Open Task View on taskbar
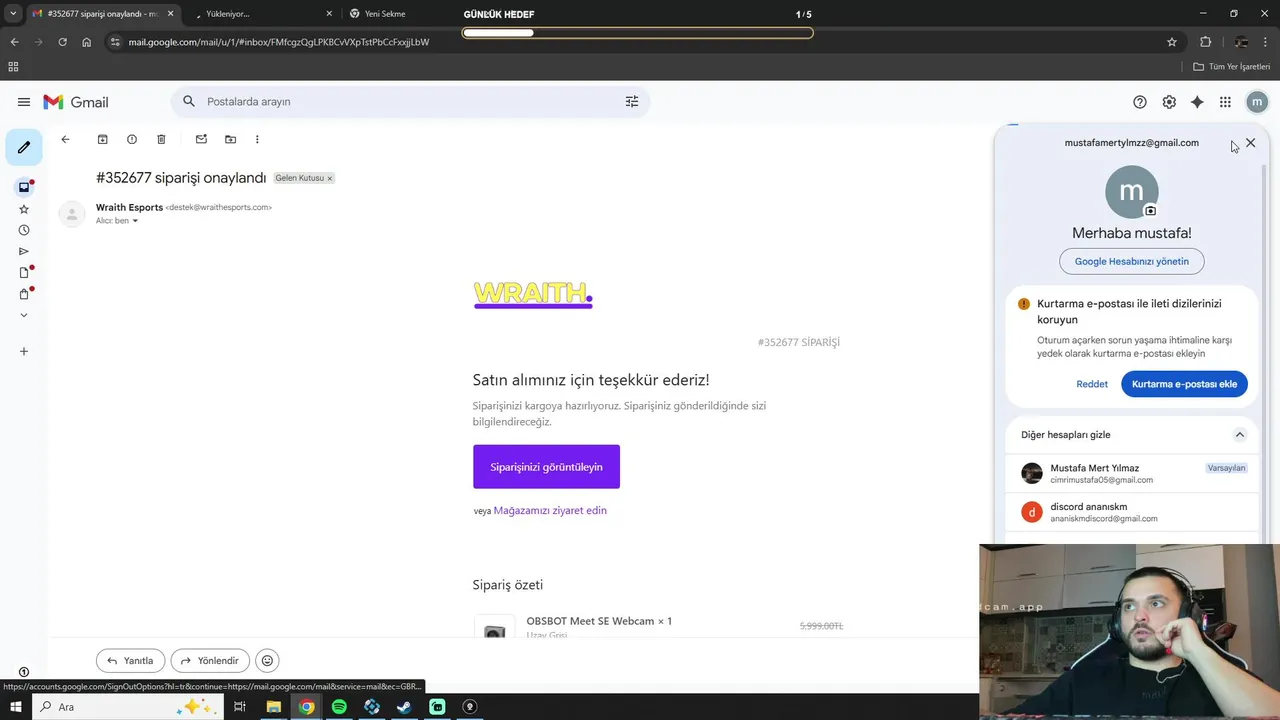Viewport: 1280px width, 720px height. point(240,707)
